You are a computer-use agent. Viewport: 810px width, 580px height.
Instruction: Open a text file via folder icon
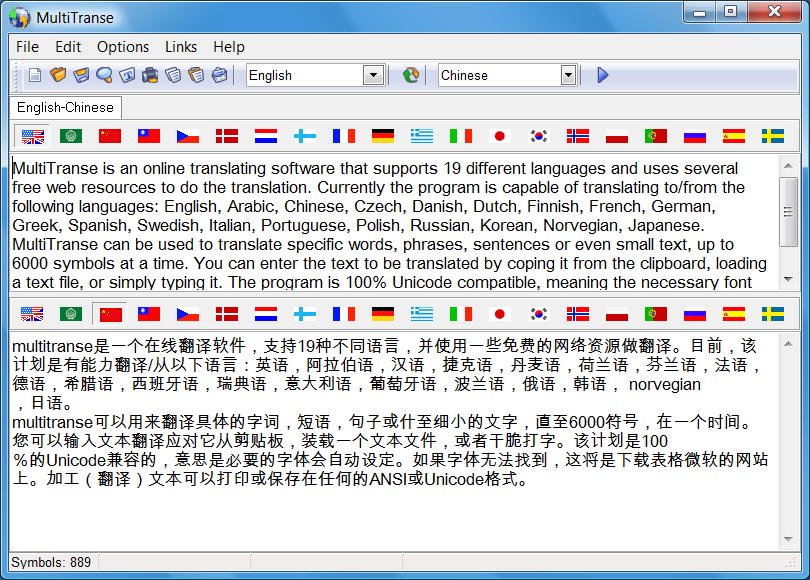tap(58, 75)
